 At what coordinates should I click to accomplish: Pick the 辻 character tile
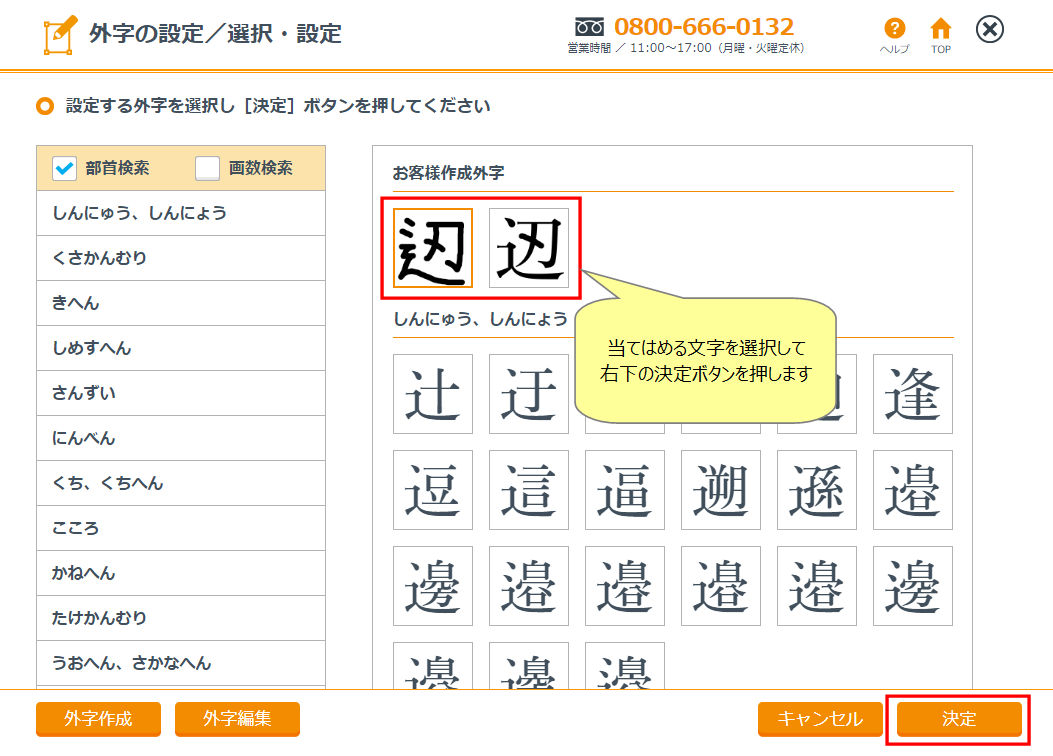[433, 394]
